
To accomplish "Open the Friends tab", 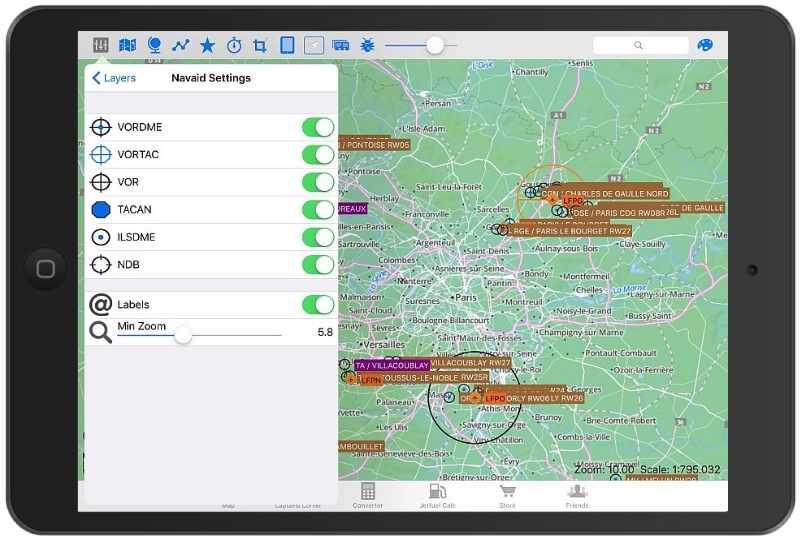I will (x=577, y=496).
